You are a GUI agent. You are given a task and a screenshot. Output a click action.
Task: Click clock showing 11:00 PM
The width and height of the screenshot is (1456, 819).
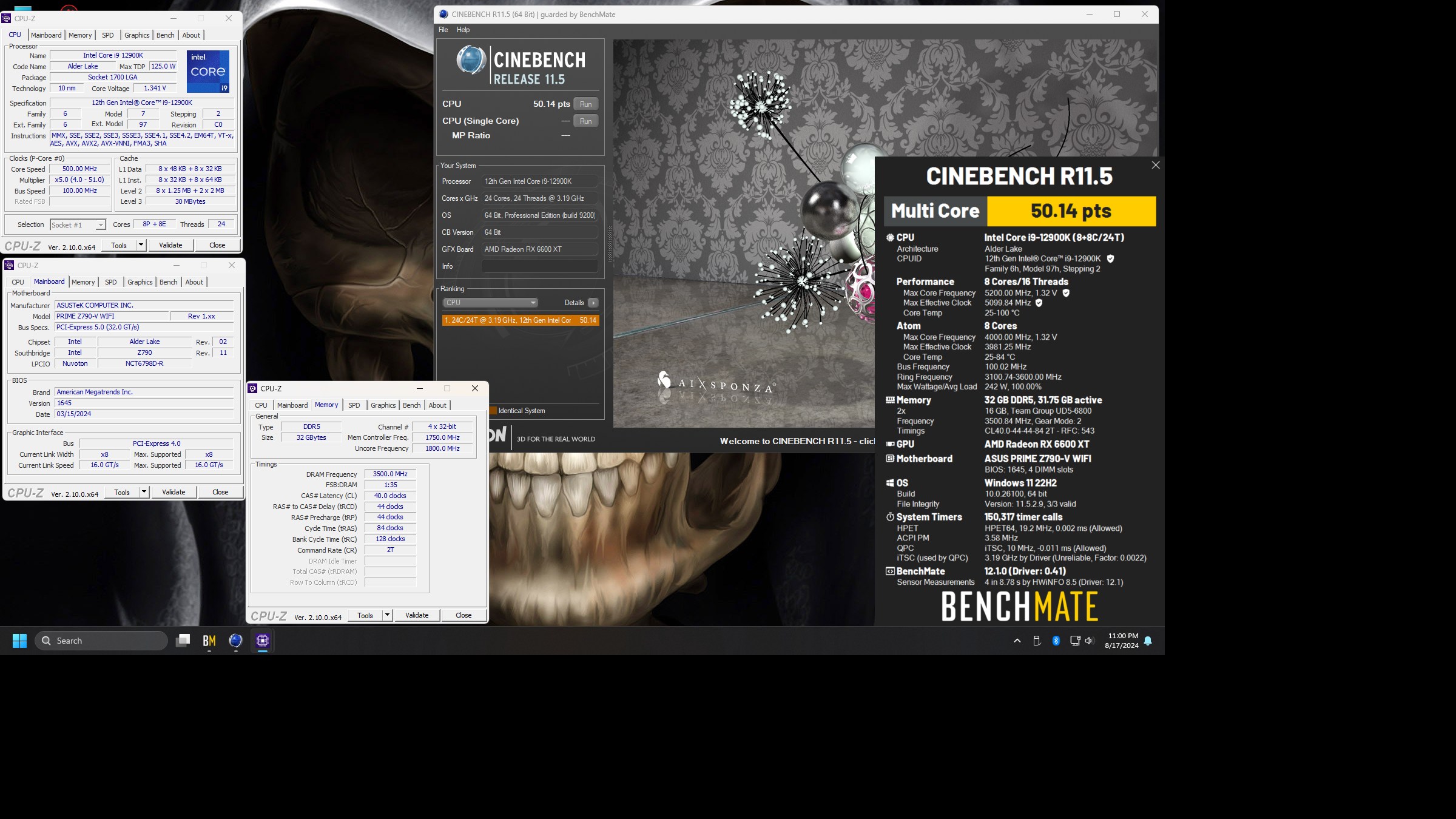1123,636
